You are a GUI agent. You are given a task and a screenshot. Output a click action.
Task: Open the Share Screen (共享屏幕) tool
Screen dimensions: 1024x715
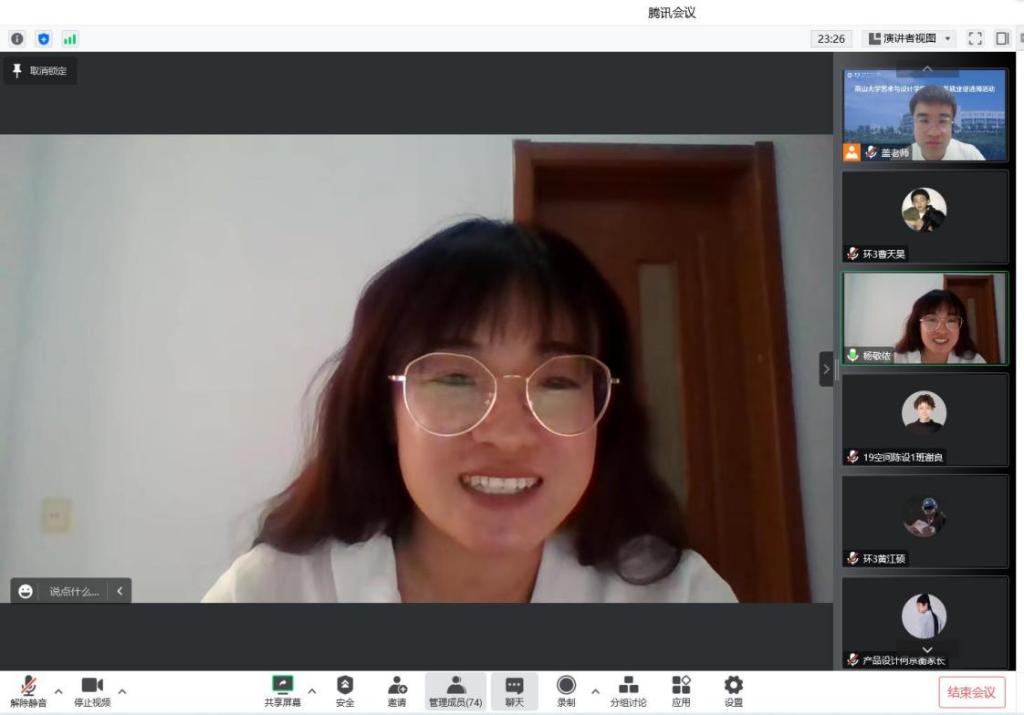coord(282,690)
